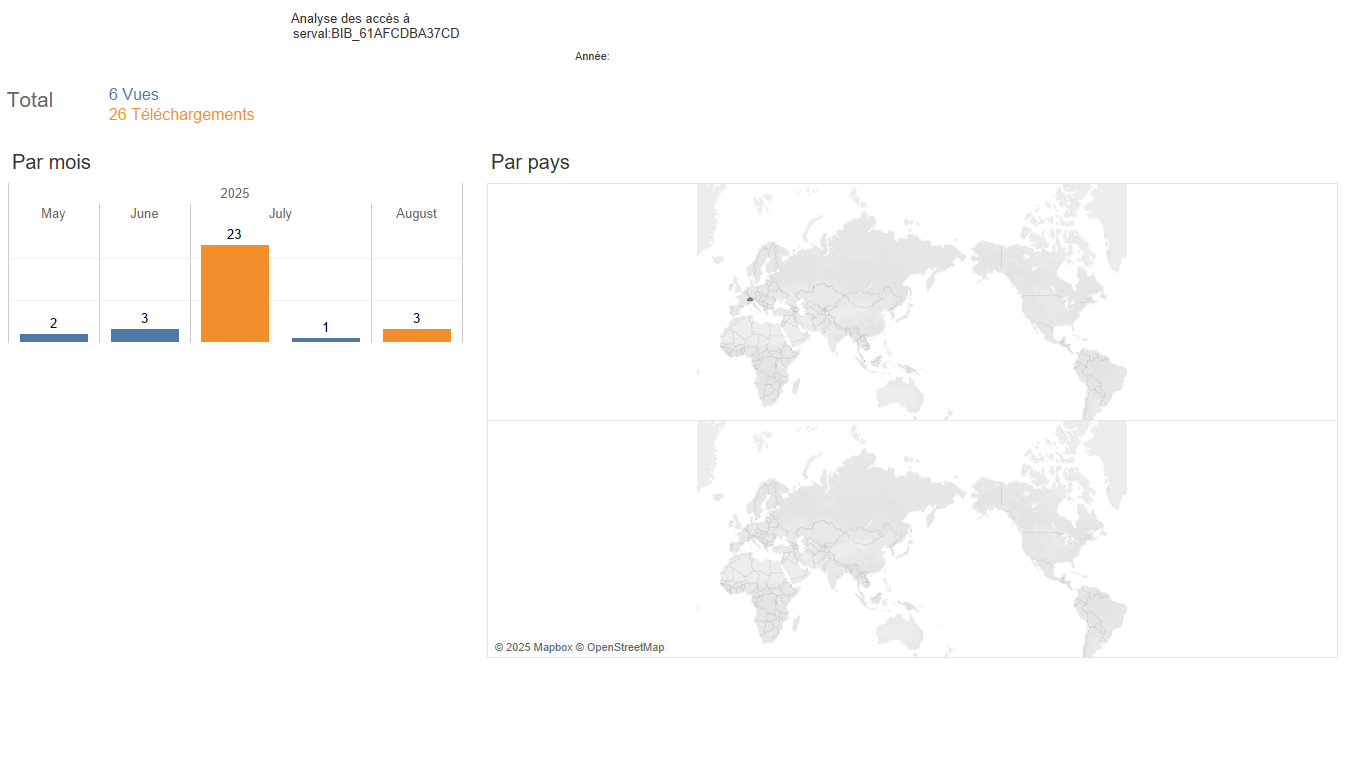Click the 'Analyse des accès à' title line
Screen dimensions: 1366x768
click(350, 18)
